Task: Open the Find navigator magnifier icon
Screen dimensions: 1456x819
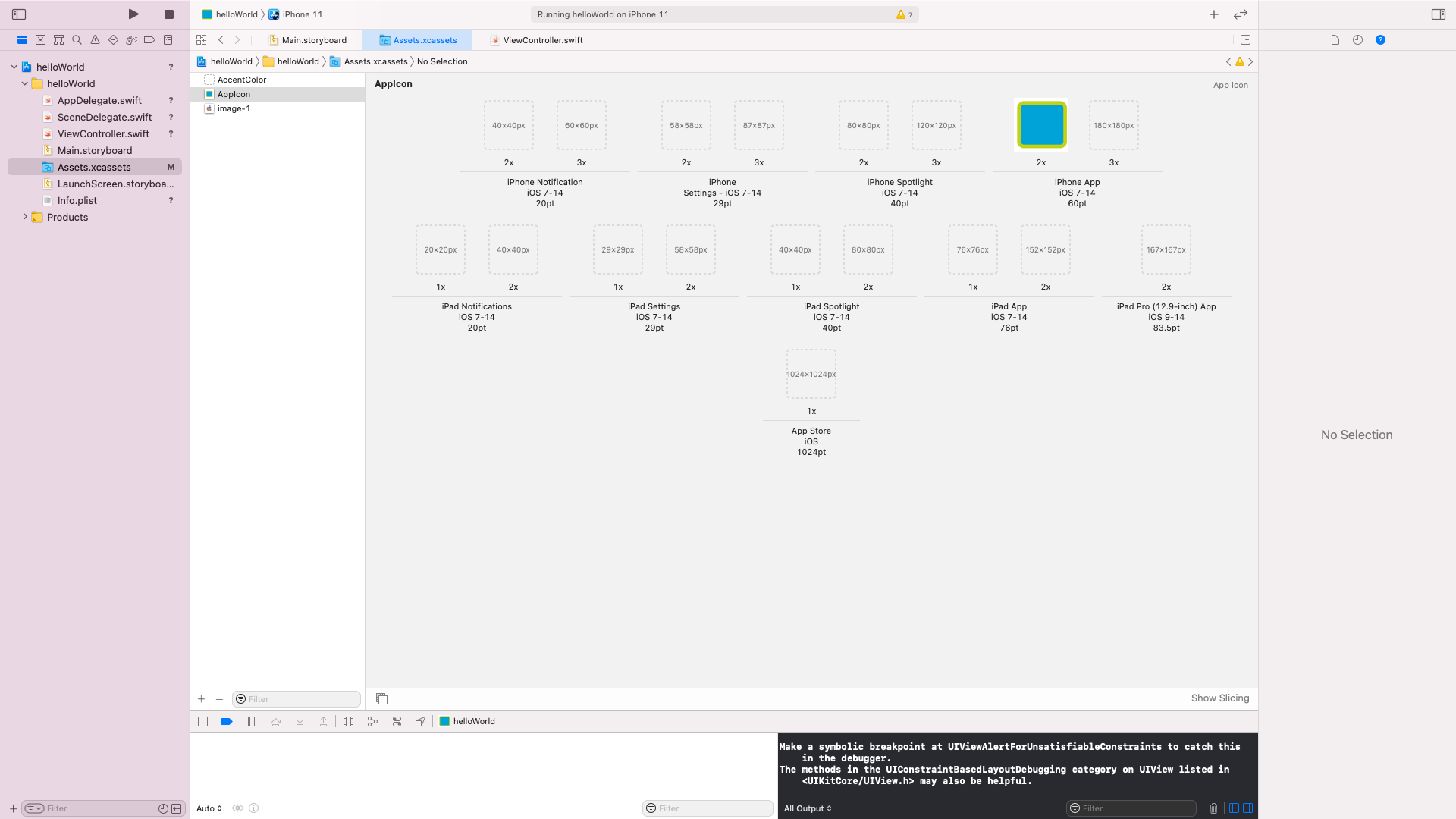Action: 77,40
